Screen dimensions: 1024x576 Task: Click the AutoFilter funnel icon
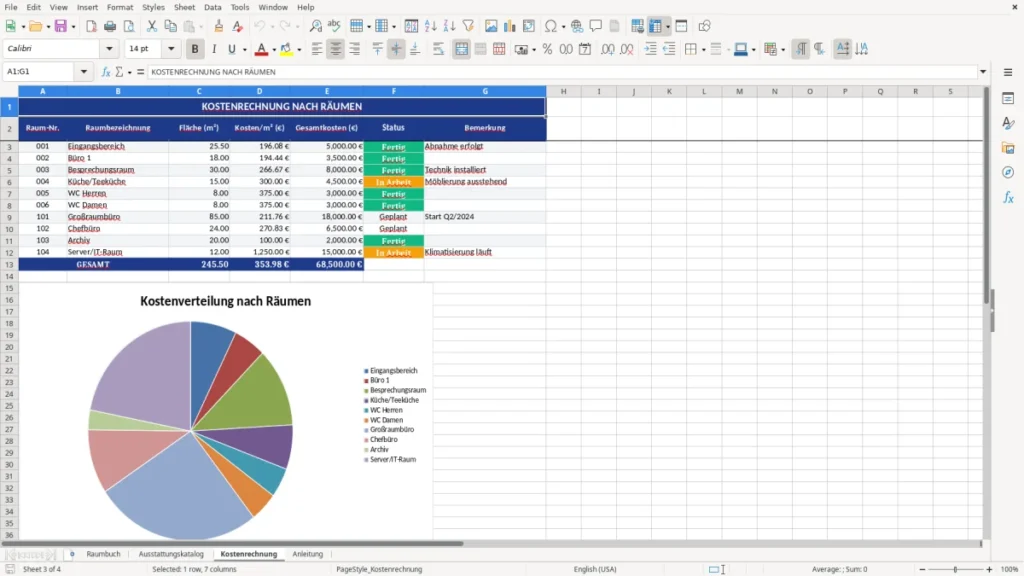468,26
